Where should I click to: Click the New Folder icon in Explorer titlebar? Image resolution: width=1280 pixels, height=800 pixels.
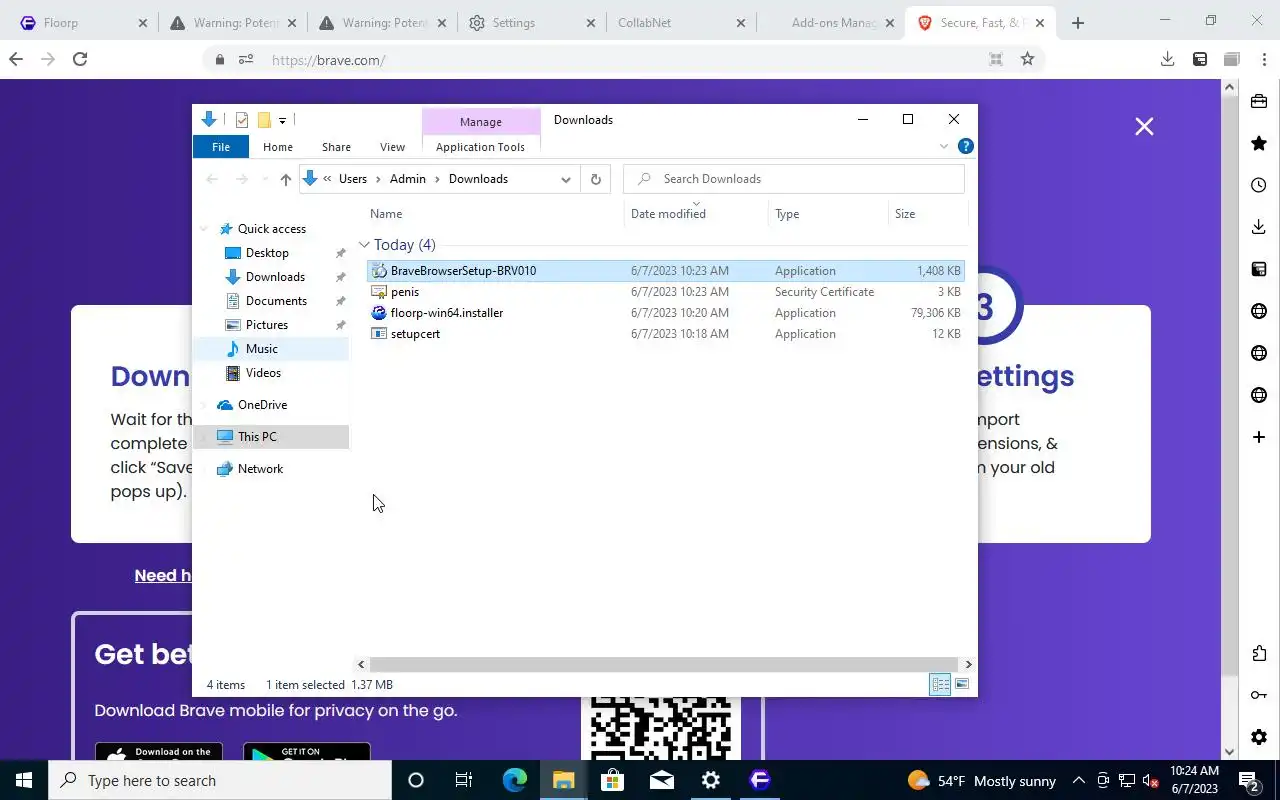[264, 120]
